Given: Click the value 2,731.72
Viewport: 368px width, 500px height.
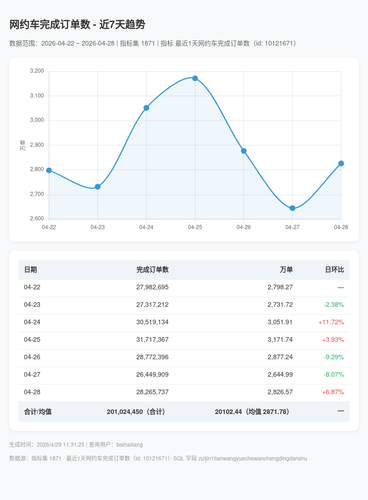Looking at the screenshot, I should click(x=280, y=305).
